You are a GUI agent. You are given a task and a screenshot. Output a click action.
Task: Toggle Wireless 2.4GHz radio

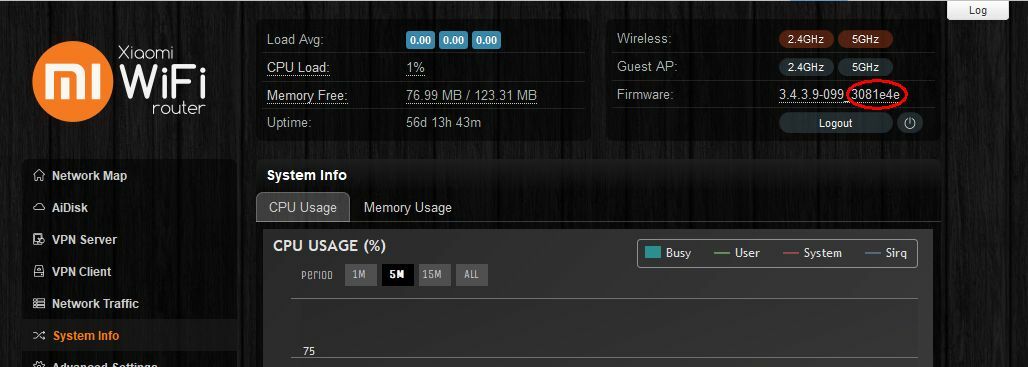(806, 39)
